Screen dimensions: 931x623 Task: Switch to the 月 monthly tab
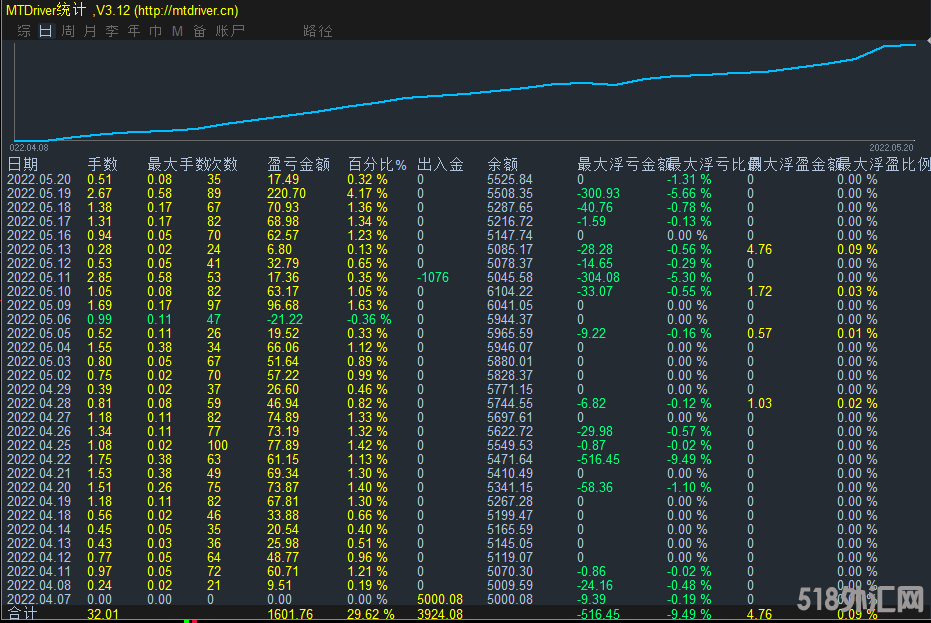coord(90,31)
